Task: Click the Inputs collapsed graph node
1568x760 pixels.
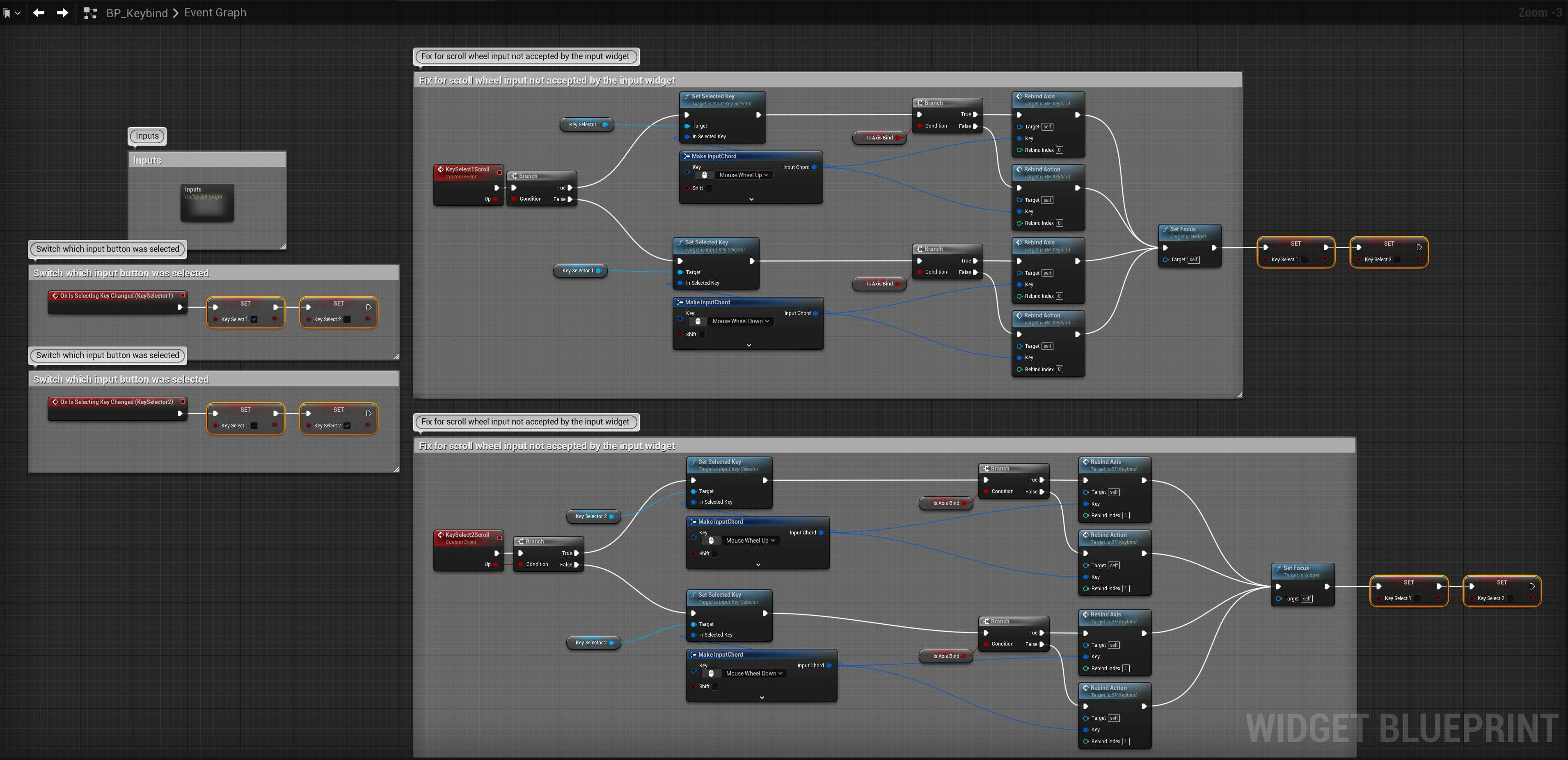Action: click(x=207, y=203)
